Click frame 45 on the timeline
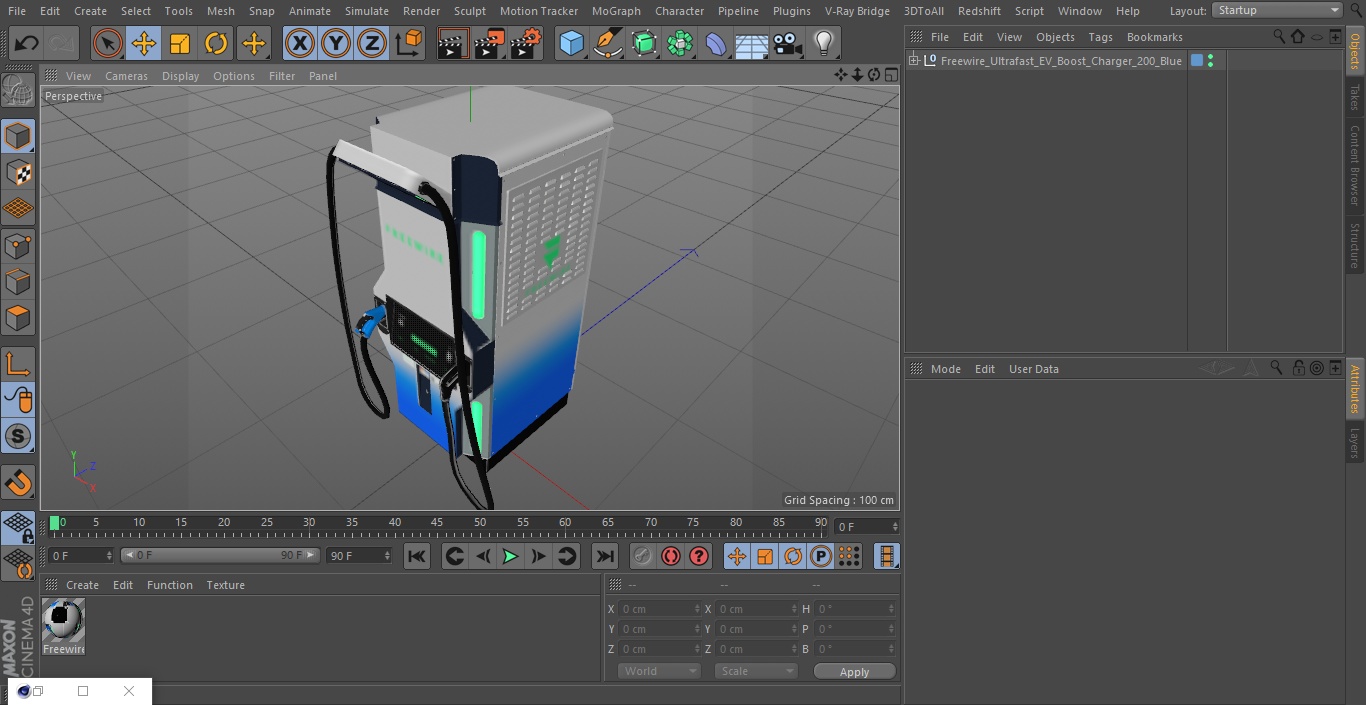1366x705 pixels. [x=437, y=523]
